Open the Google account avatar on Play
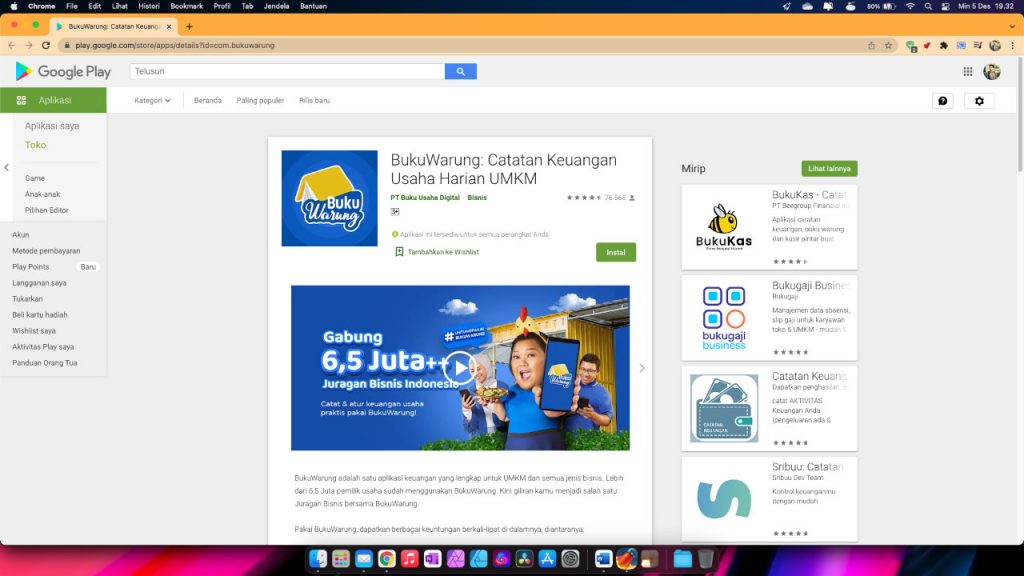 click(991, 71)
